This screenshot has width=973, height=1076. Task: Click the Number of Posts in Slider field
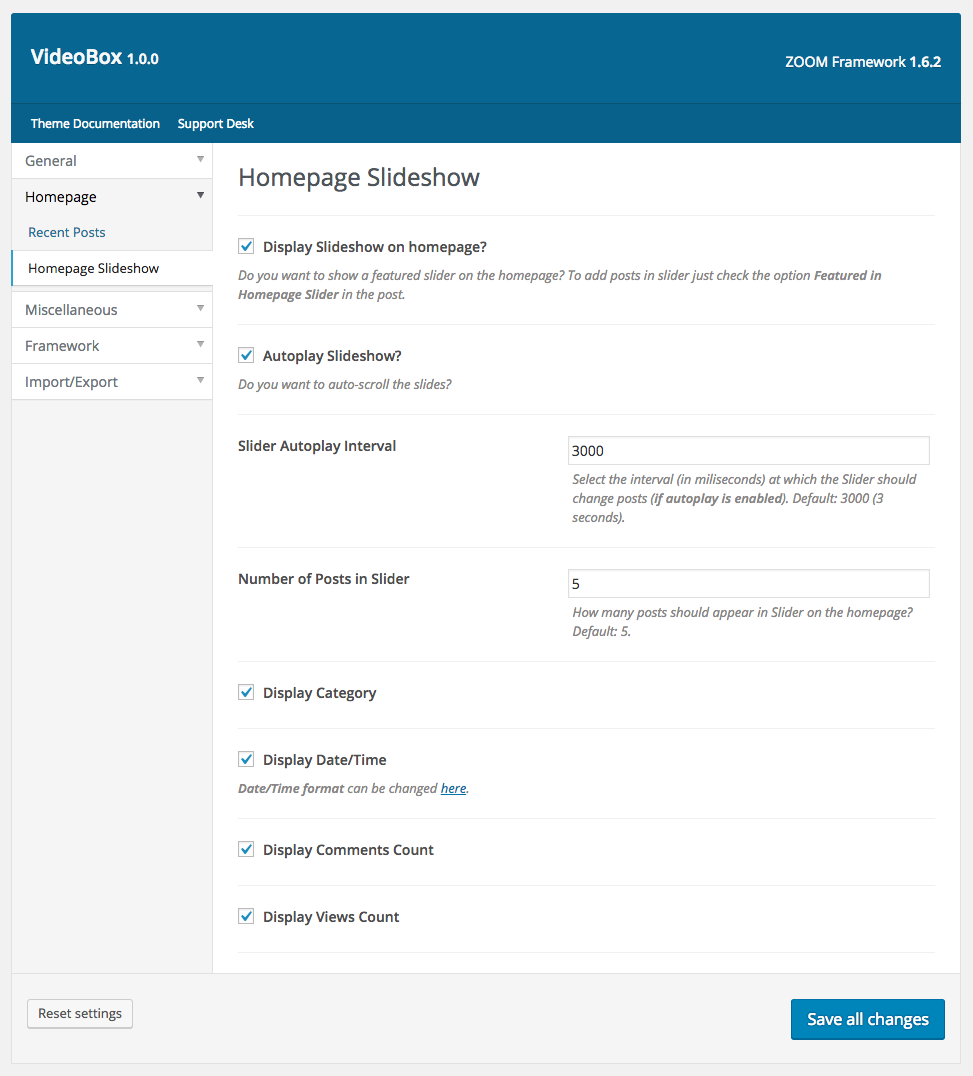748,583
